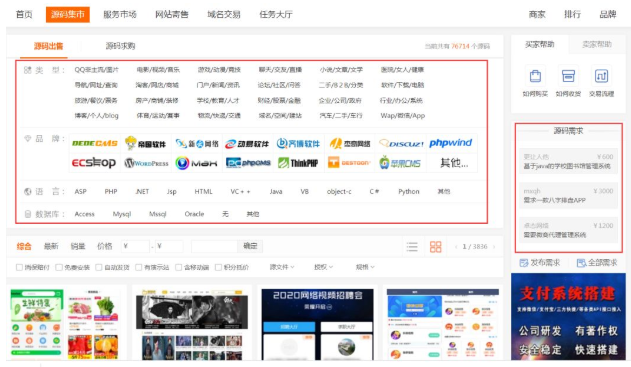Confirm price range with 确定 button
The width and height of the screenshot is (631, 367).
[250, 246]
